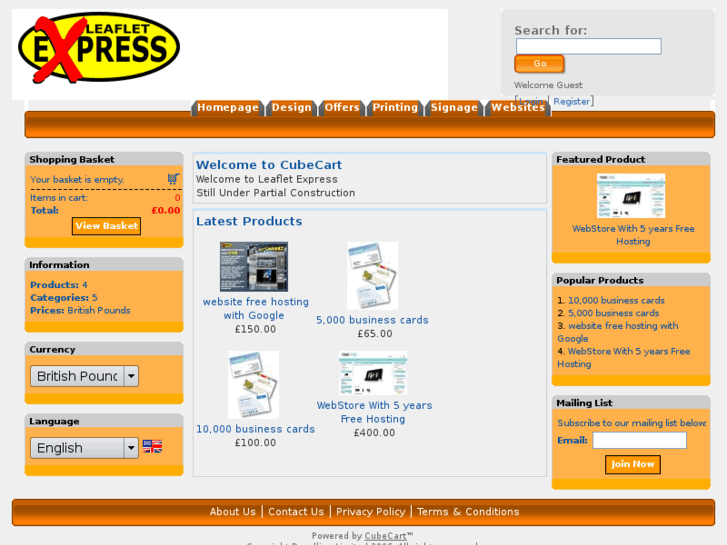Click the 'Categories: 5' information text

tap(64, 298)
